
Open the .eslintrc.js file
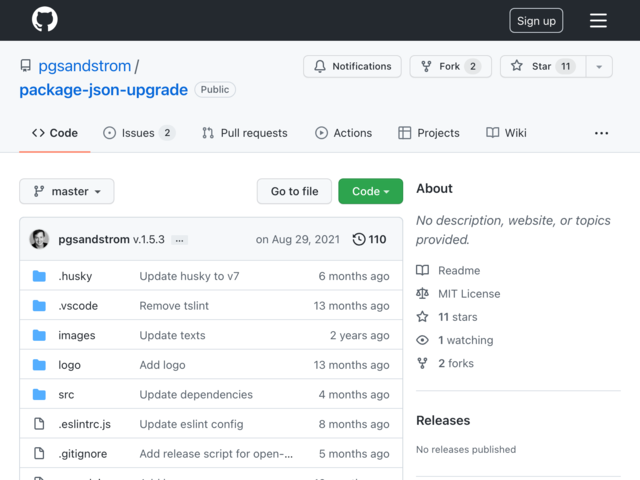[84, 424]
